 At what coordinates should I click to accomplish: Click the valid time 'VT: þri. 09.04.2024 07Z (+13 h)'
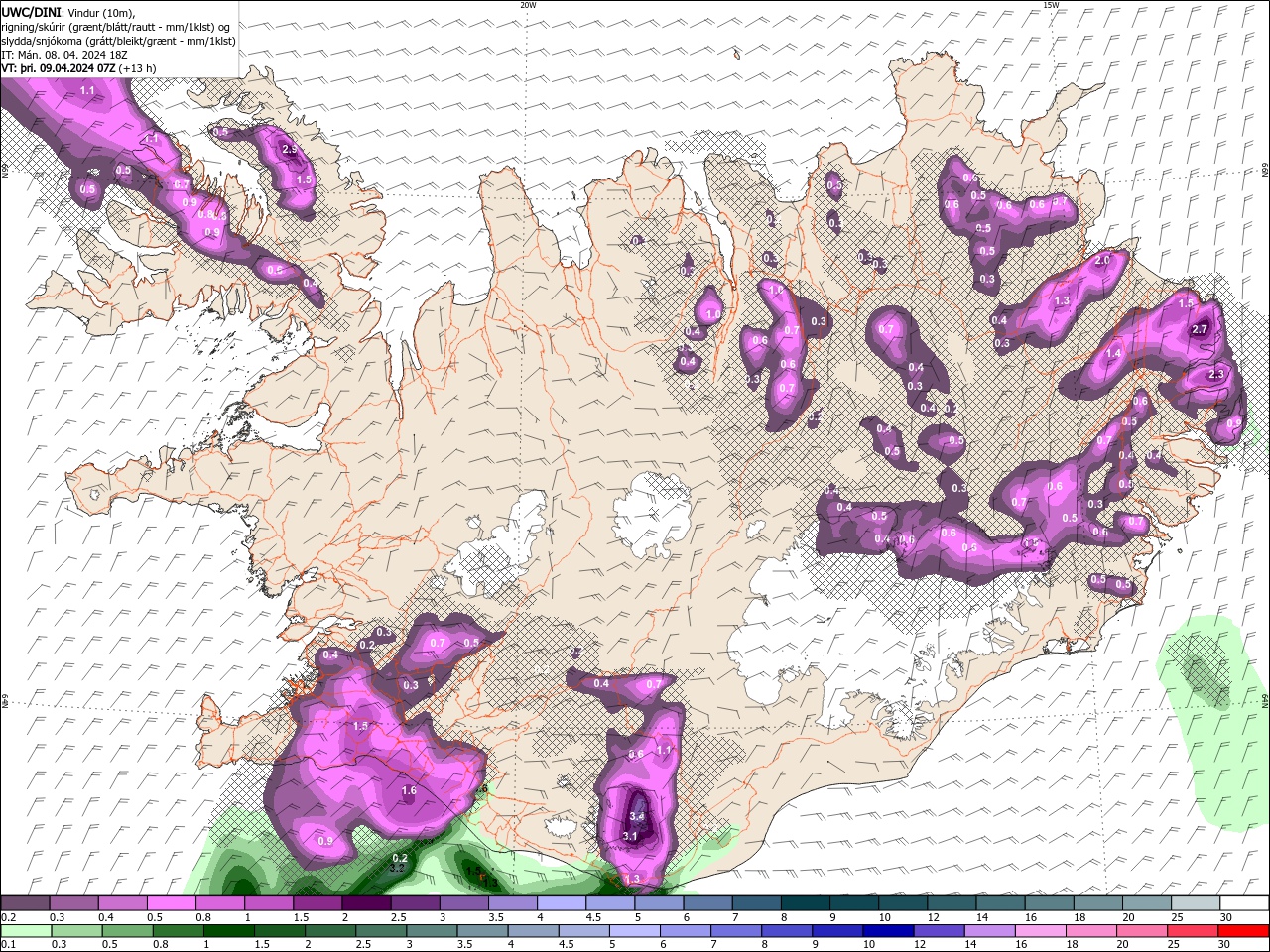click(x=78, y=68)
